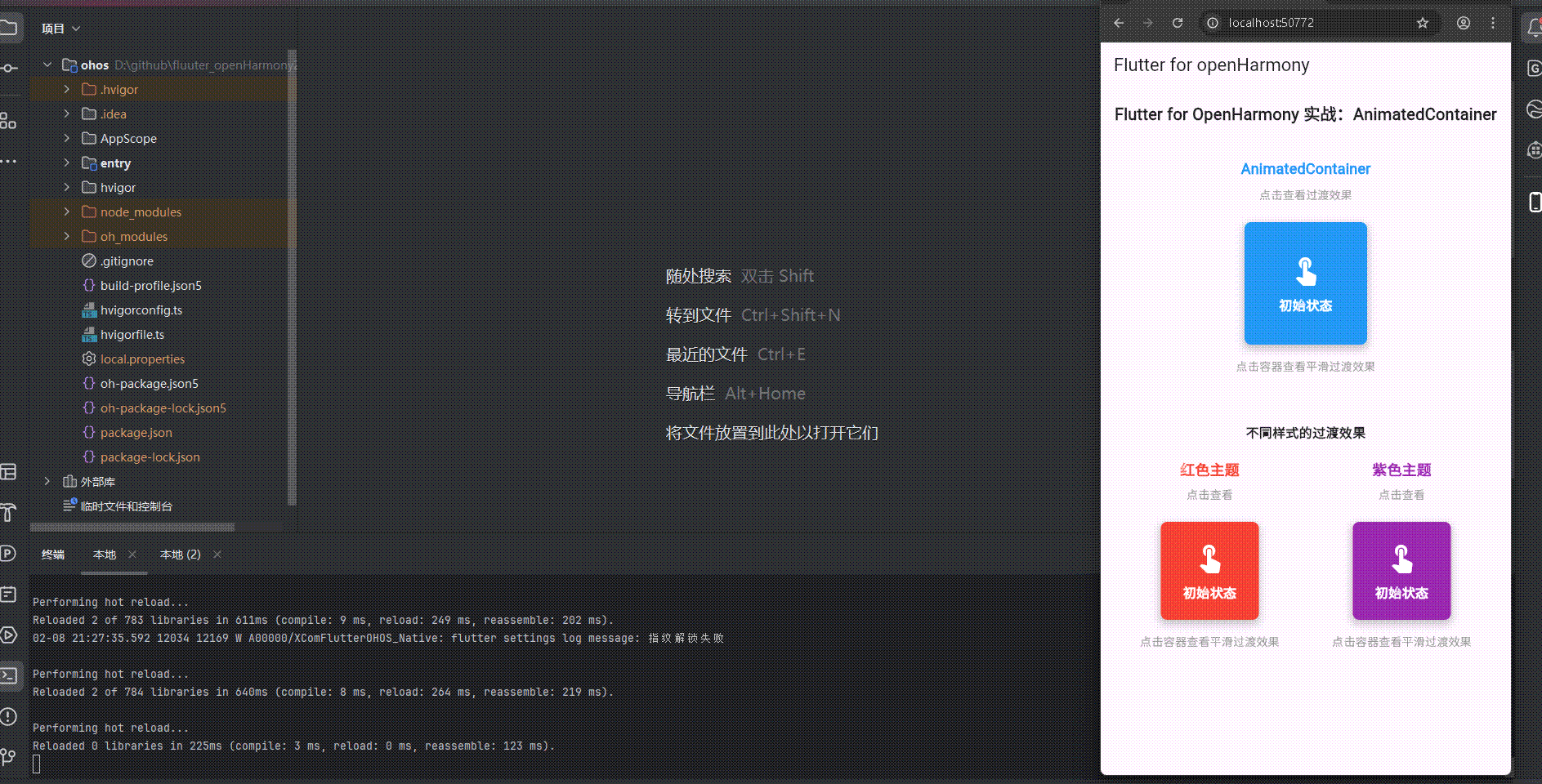
Task: Open the Project tool window folder icon
Action: pos(9,29)
